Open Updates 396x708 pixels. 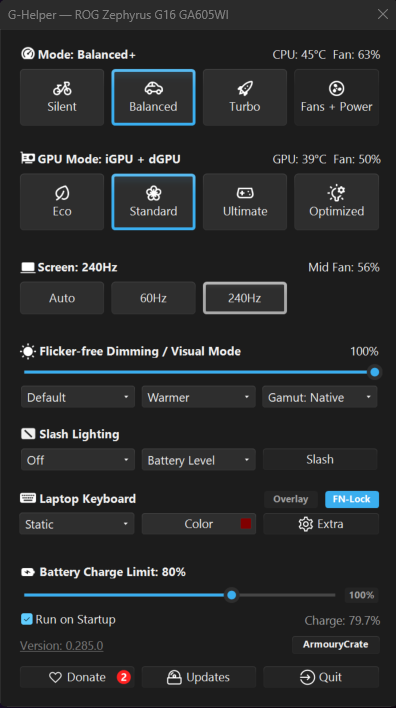[199, 677]
